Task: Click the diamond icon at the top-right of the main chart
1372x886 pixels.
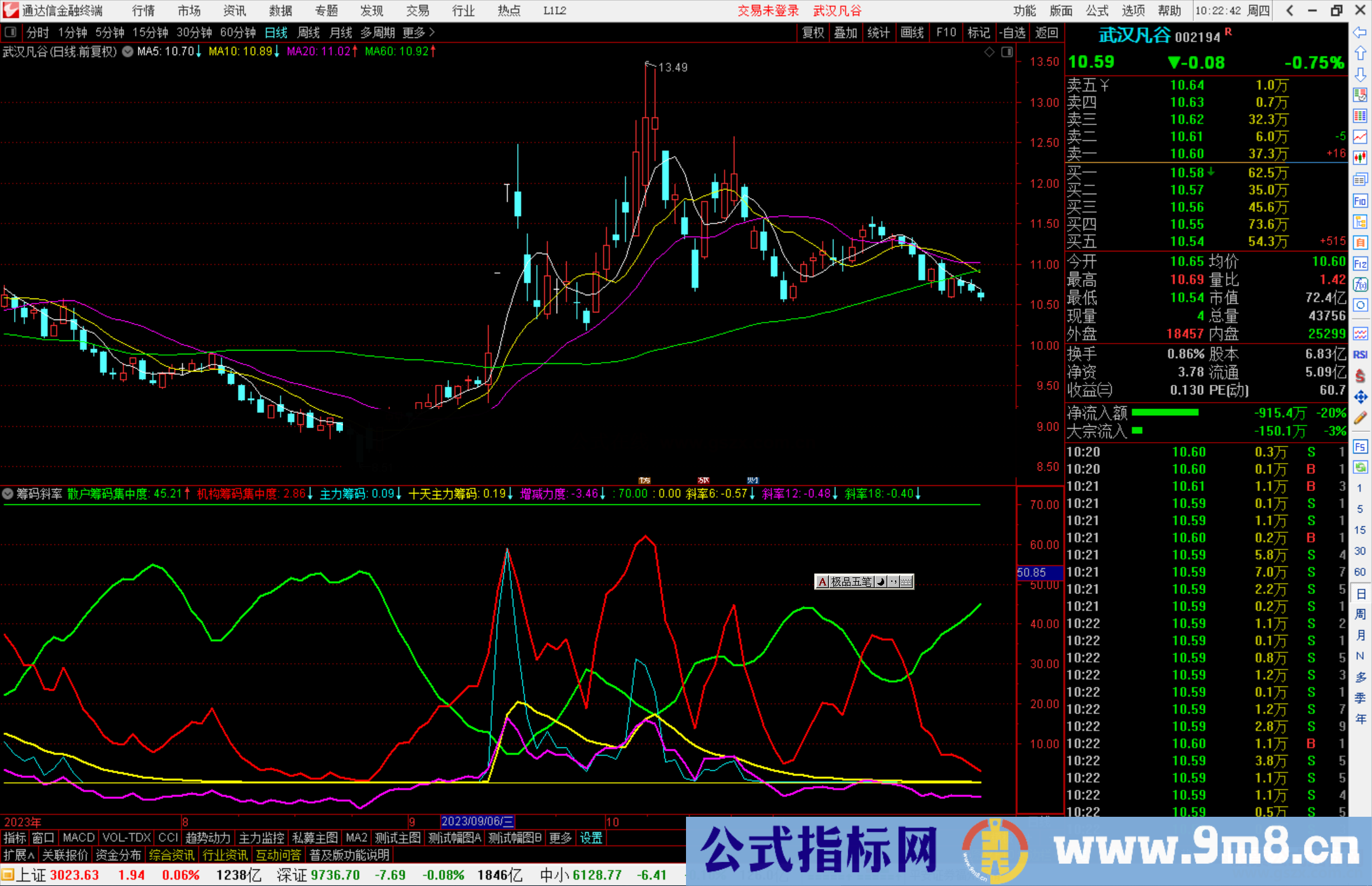Action: point(989,52)
